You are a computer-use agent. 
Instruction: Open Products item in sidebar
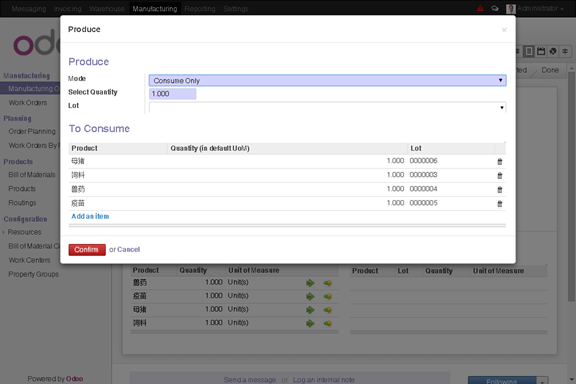(x=22, y=189)
